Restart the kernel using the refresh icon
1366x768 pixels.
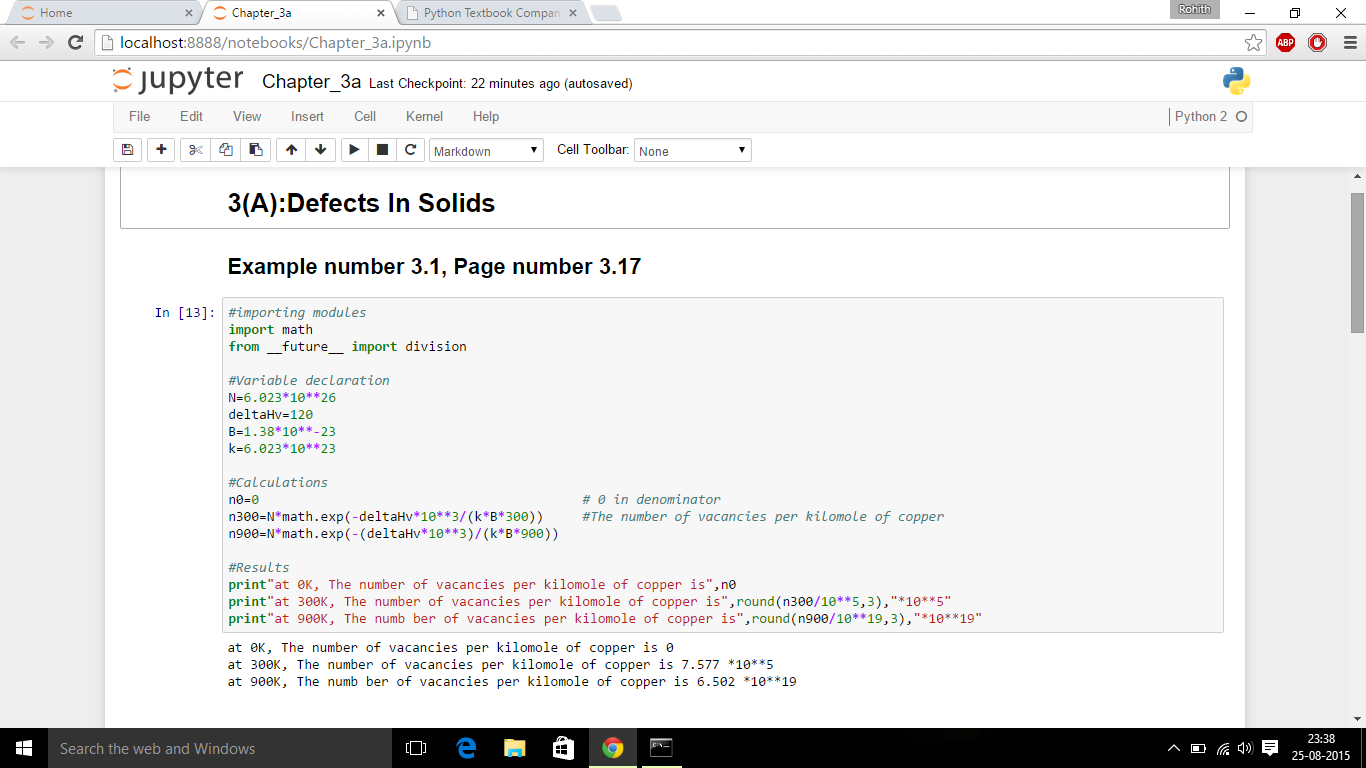click(x=409, y=150)
